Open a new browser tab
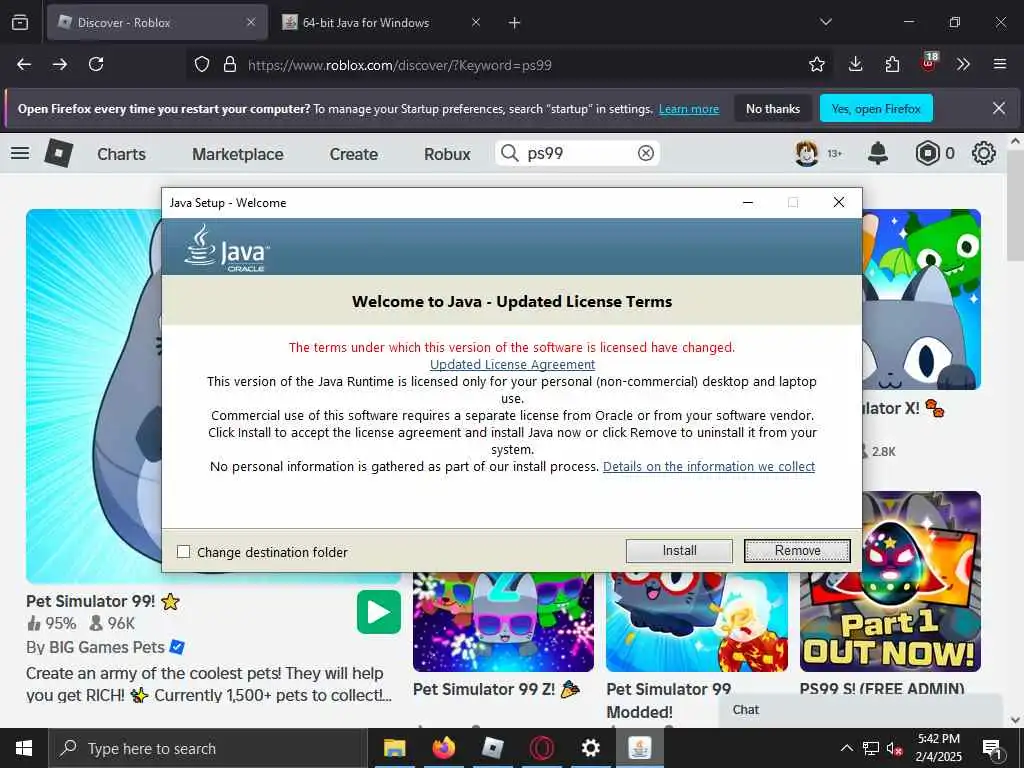Screen dimensions: 1024x768 (x=515, y=23)
